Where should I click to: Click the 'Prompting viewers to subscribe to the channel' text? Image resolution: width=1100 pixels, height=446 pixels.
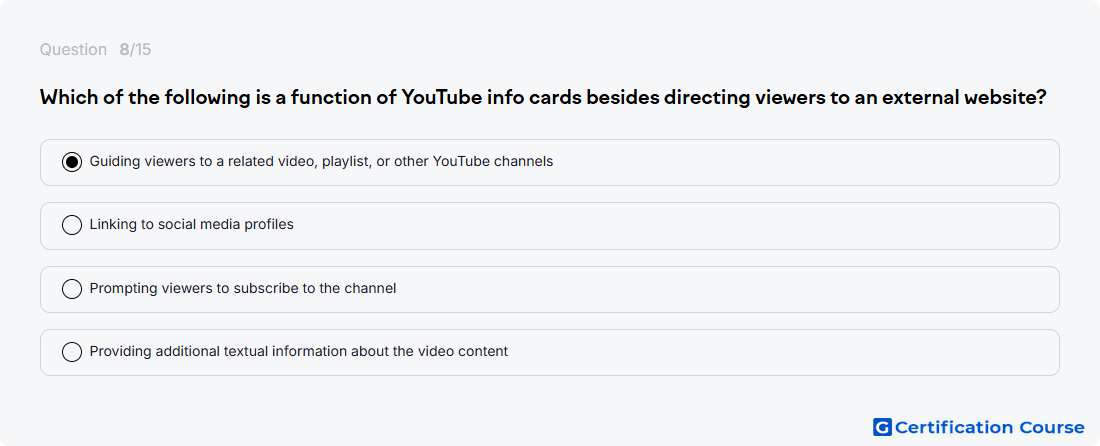click(x=243, y=289)
